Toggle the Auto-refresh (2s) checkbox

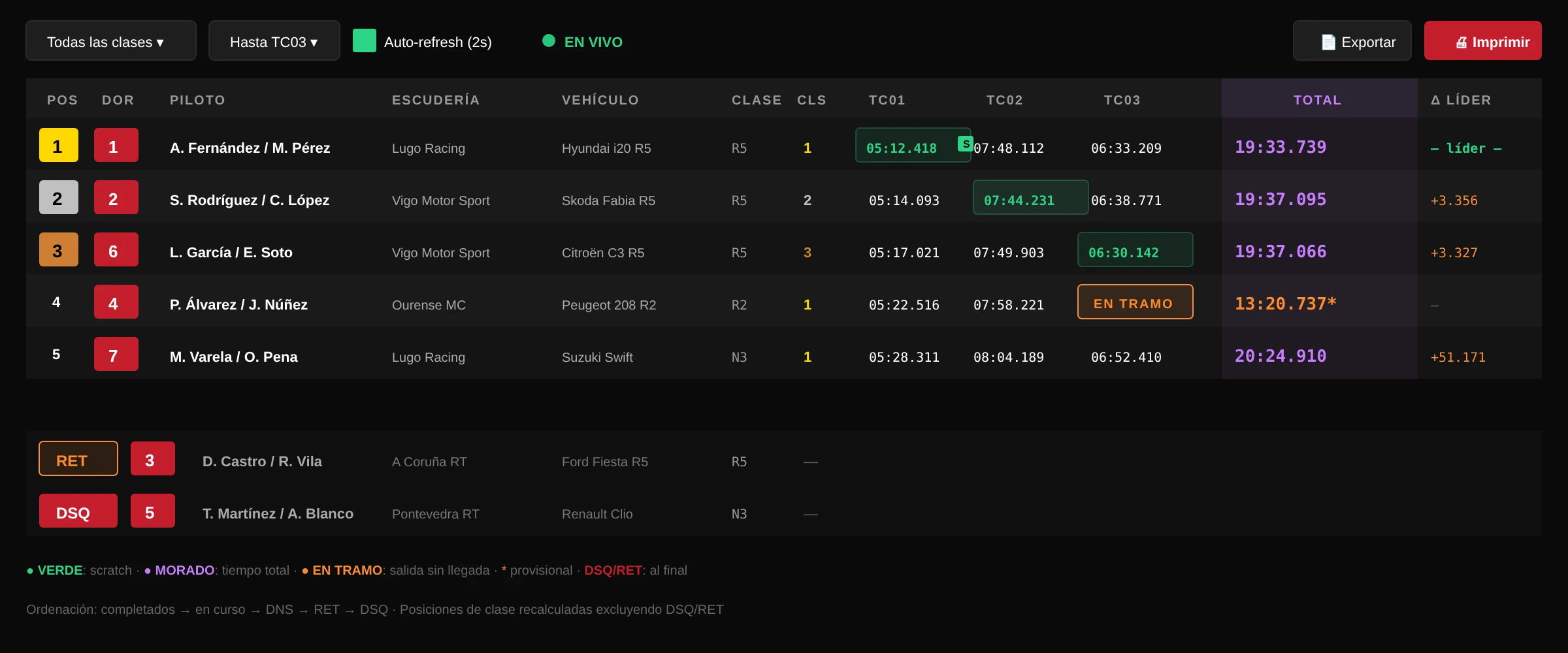[x=365, y=40]
